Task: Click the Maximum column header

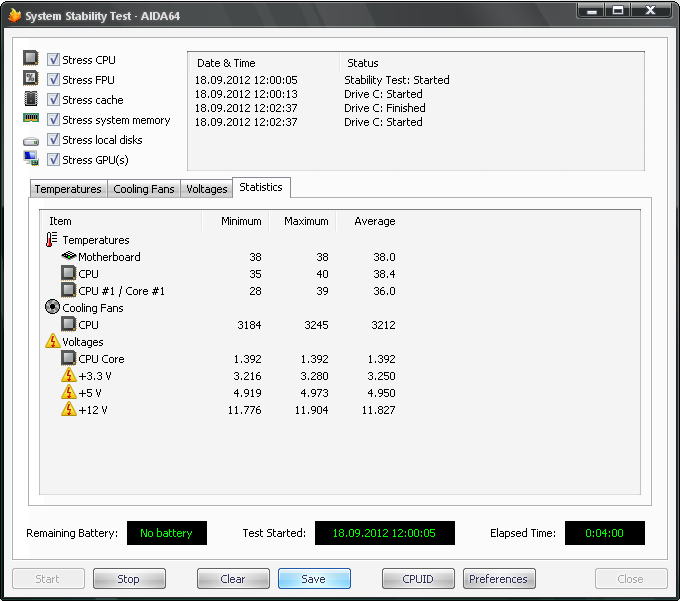Action: click(302, 221)
